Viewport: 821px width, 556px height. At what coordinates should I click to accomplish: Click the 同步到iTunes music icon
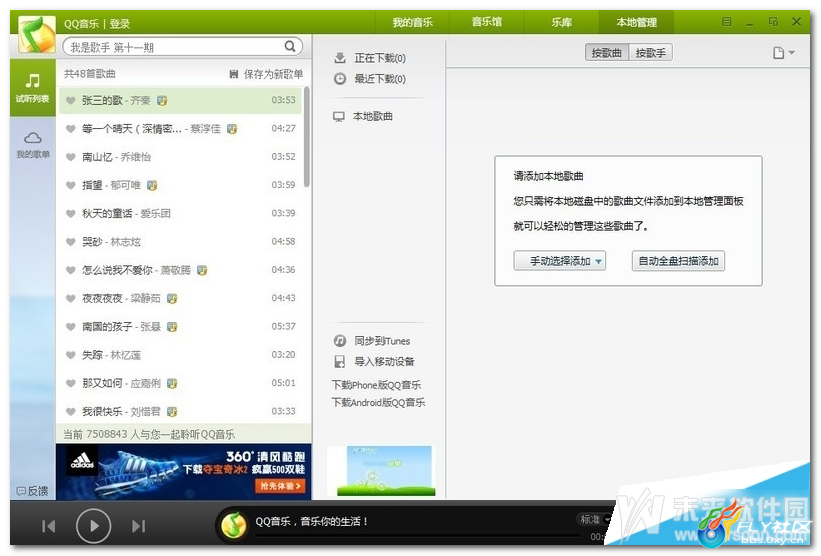[340, 341]
